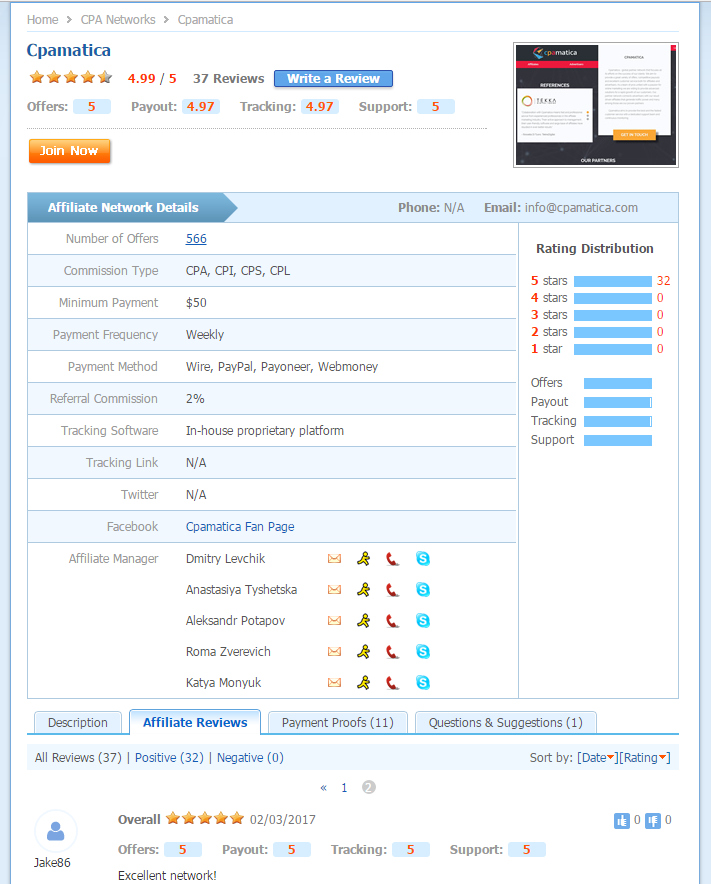Thumbs down Jake86's review
This screenshot has width=711, height=884.
tap(653, 821)
